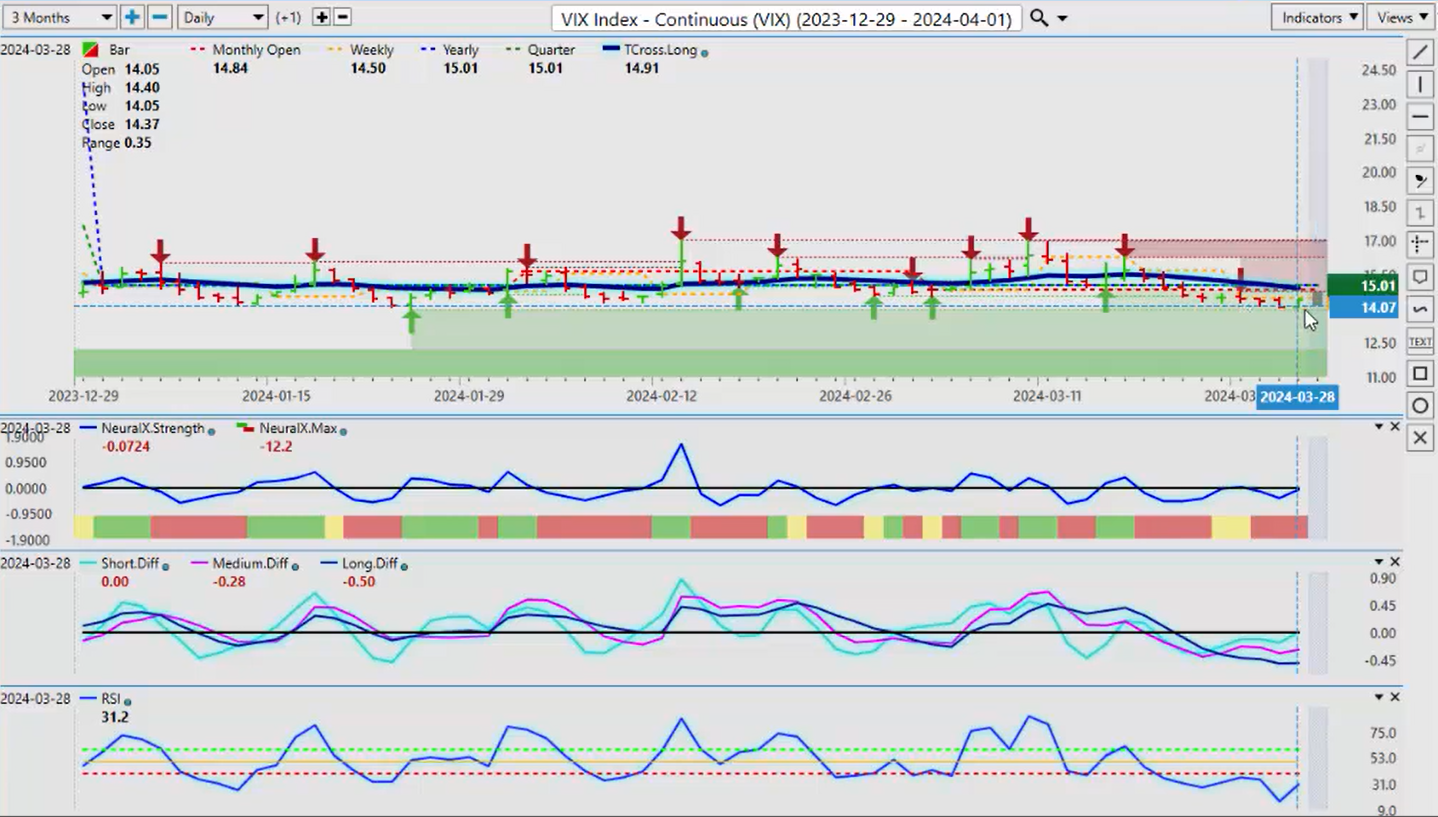The image size is (1438, 817).
Task: Click the red-green Bar chart type icon
Action: 91,49
